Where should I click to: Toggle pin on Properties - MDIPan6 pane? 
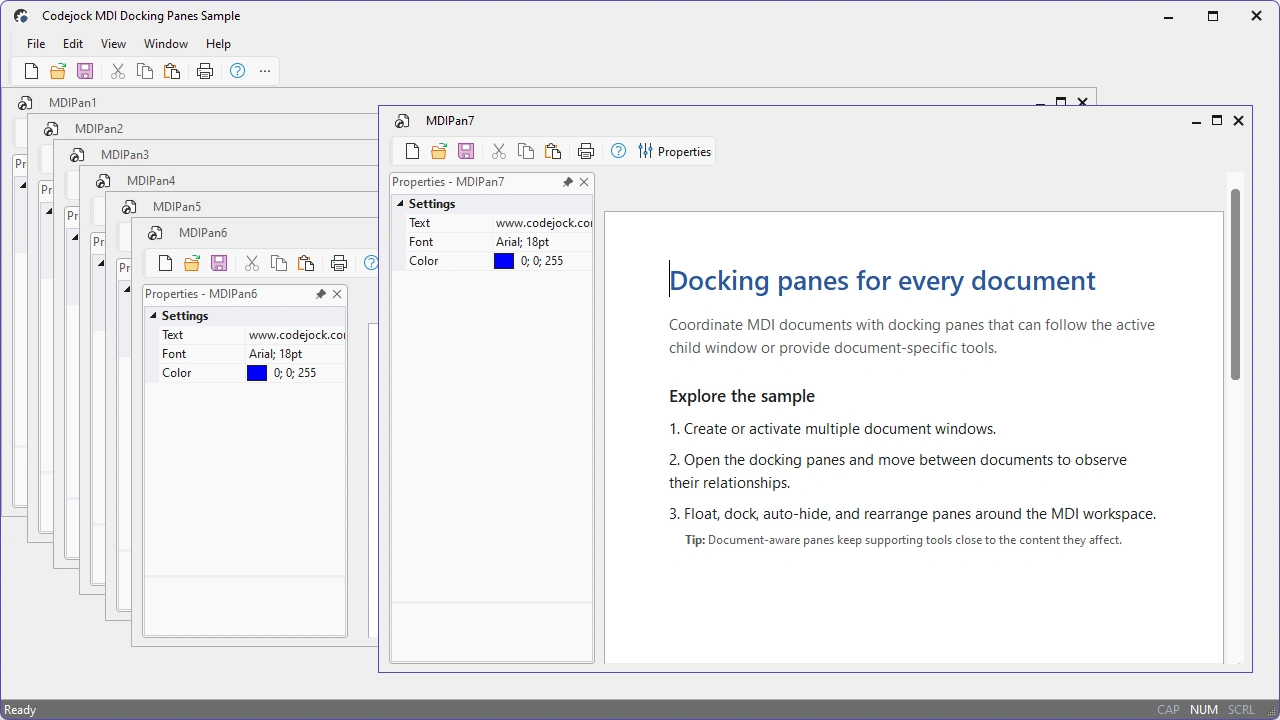(x=321, y=294)
